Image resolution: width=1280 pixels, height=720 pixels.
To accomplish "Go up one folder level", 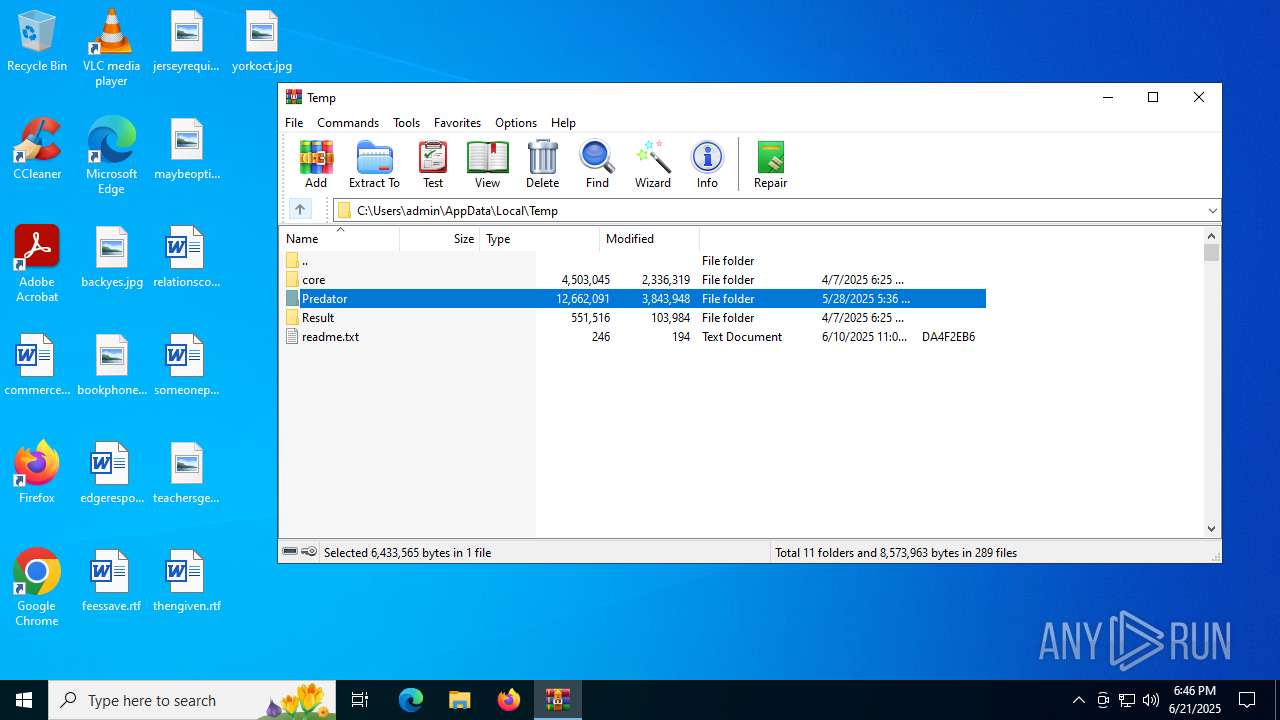I will 300,210.
